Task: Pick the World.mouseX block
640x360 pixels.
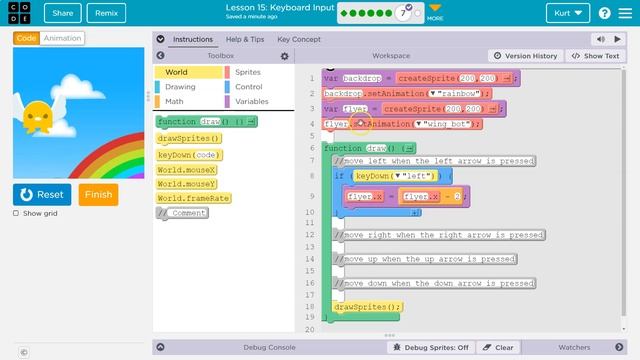Action: (187, 170)
